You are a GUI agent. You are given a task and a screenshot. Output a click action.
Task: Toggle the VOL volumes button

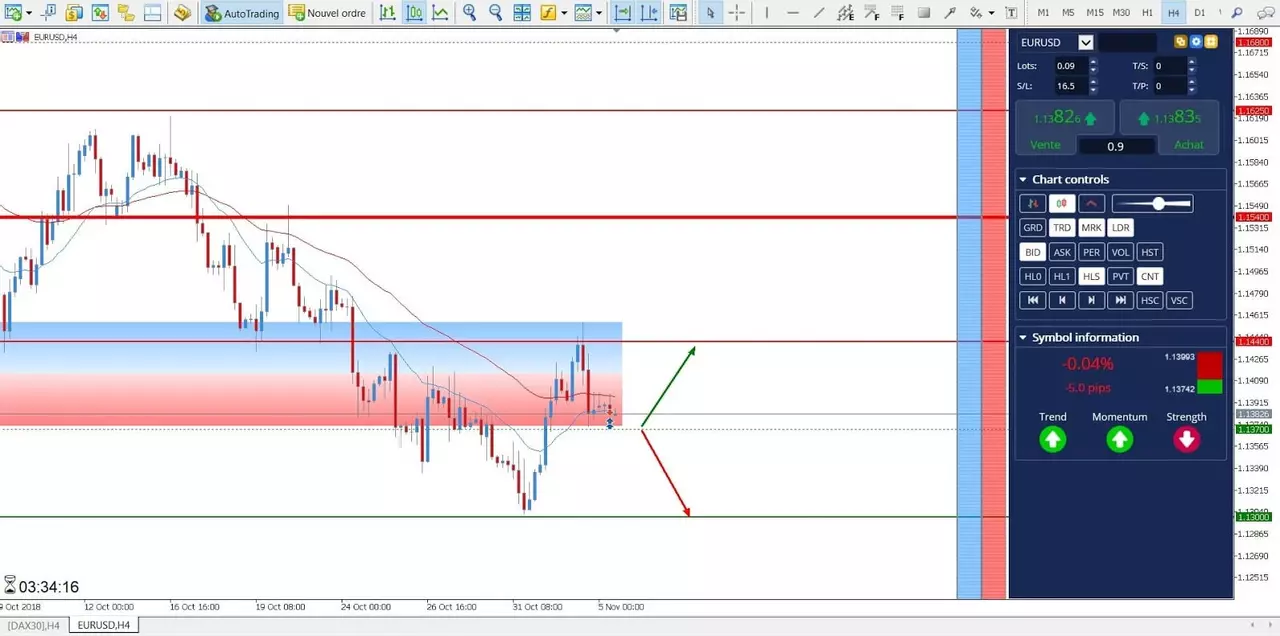click(x=1121, y=252)
